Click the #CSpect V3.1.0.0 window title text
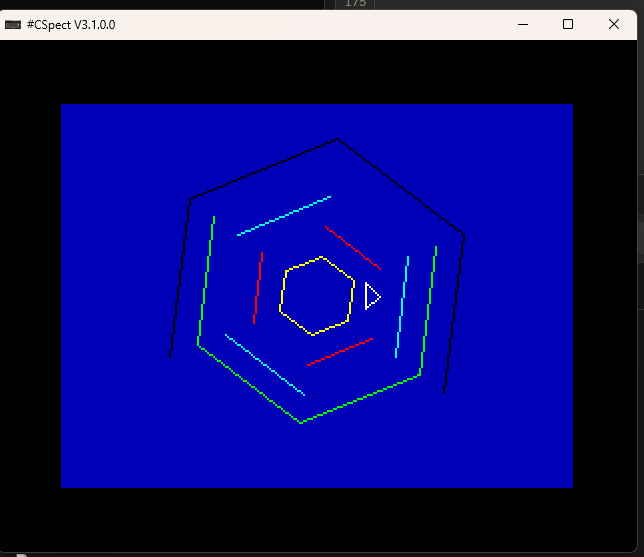Screen dimensions: 644x557 coord(71,24)
